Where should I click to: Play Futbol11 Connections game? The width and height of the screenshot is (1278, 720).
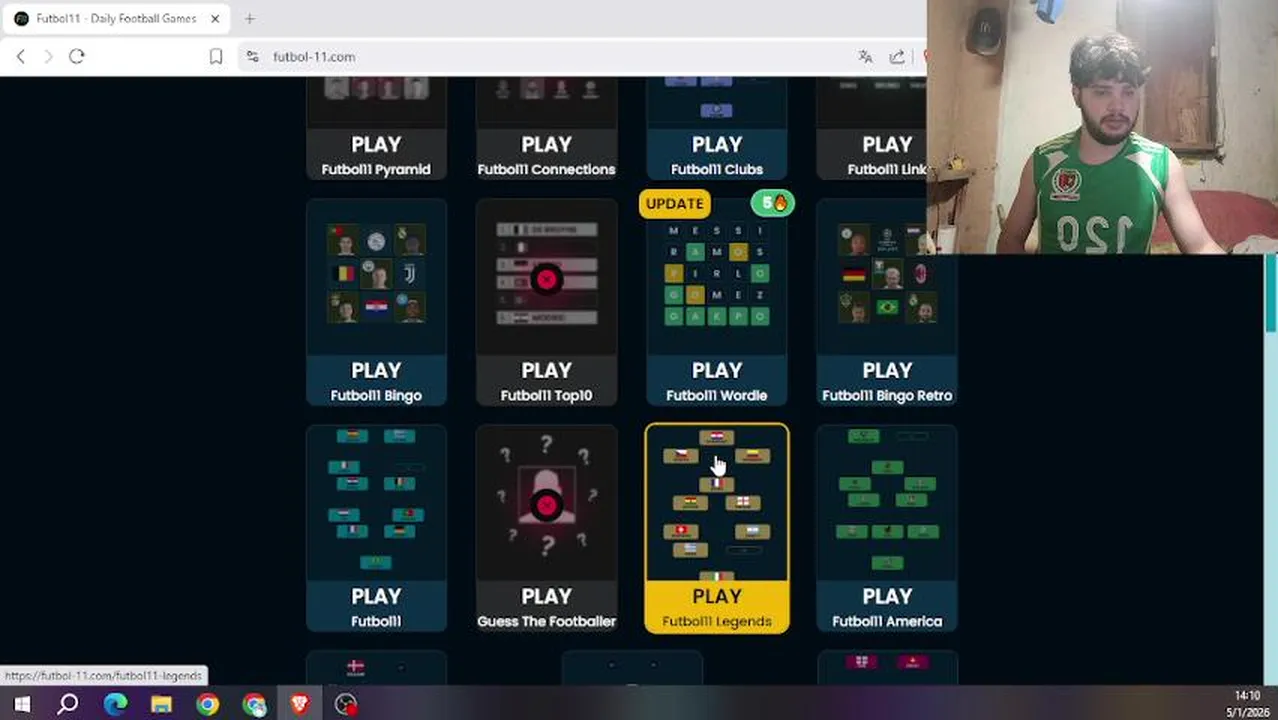pos(546,130)
